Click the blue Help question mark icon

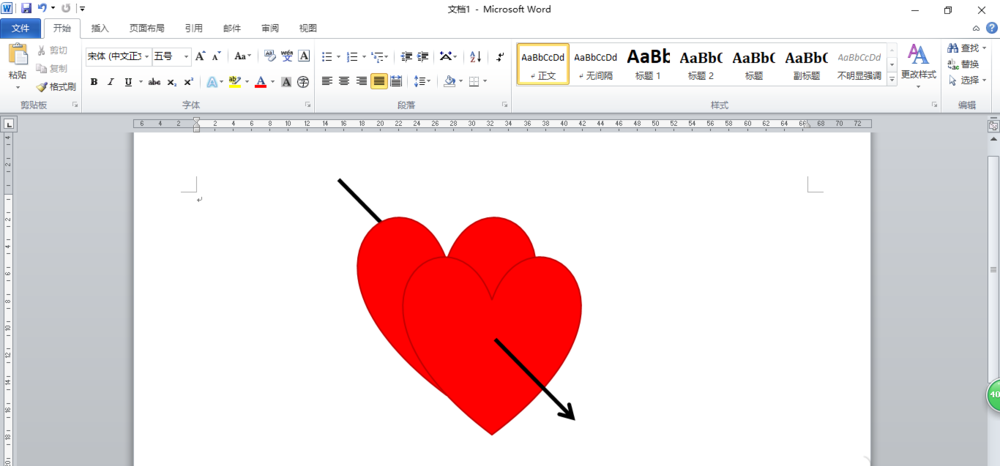(x=992, y=28)
